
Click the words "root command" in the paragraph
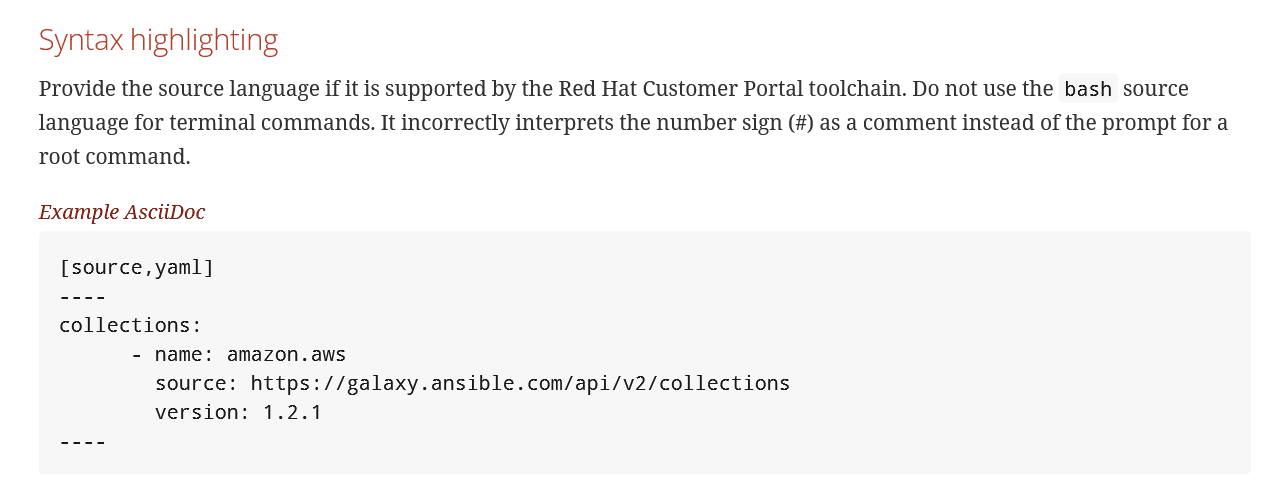click(114, 158)
